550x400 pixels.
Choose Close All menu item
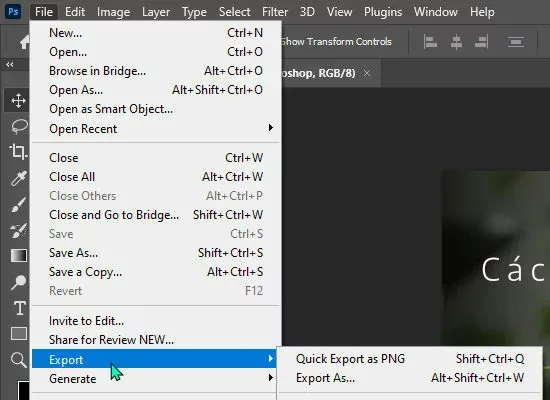(x=156, y=177)
